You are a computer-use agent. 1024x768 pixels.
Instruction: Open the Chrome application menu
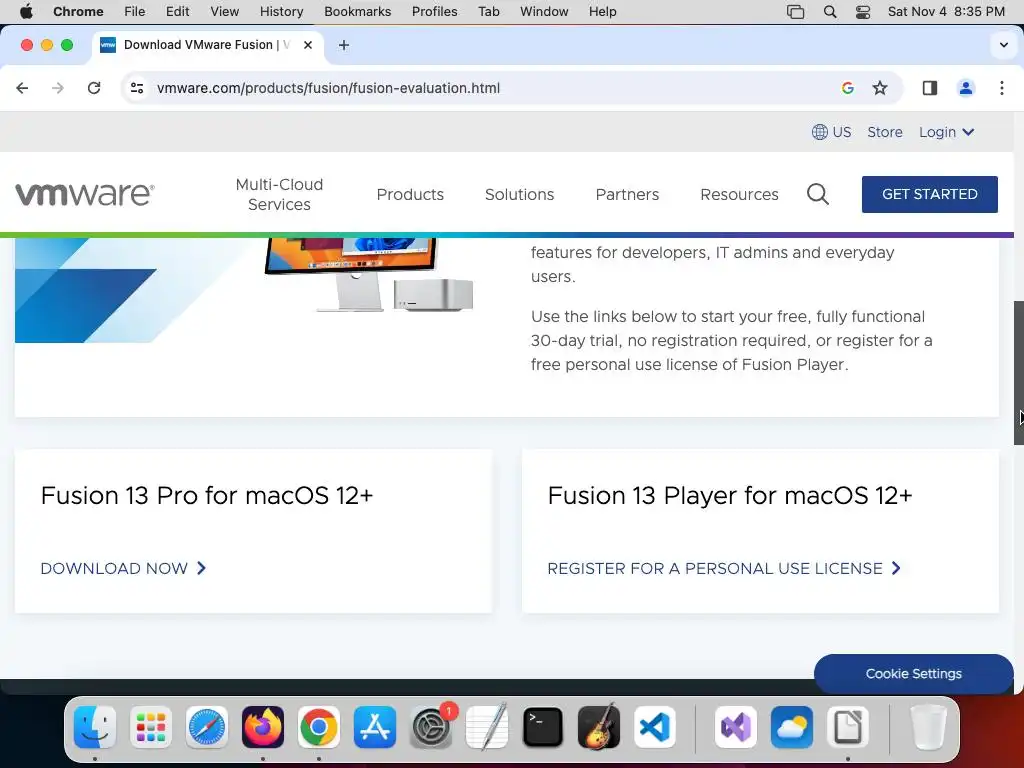point(78,11)
